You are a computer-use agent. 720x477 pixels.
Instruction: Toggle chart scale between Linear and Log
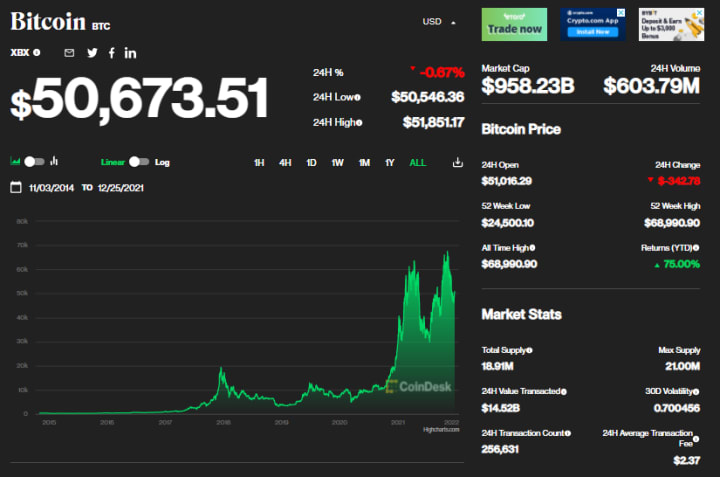click(x=139, y=162)
